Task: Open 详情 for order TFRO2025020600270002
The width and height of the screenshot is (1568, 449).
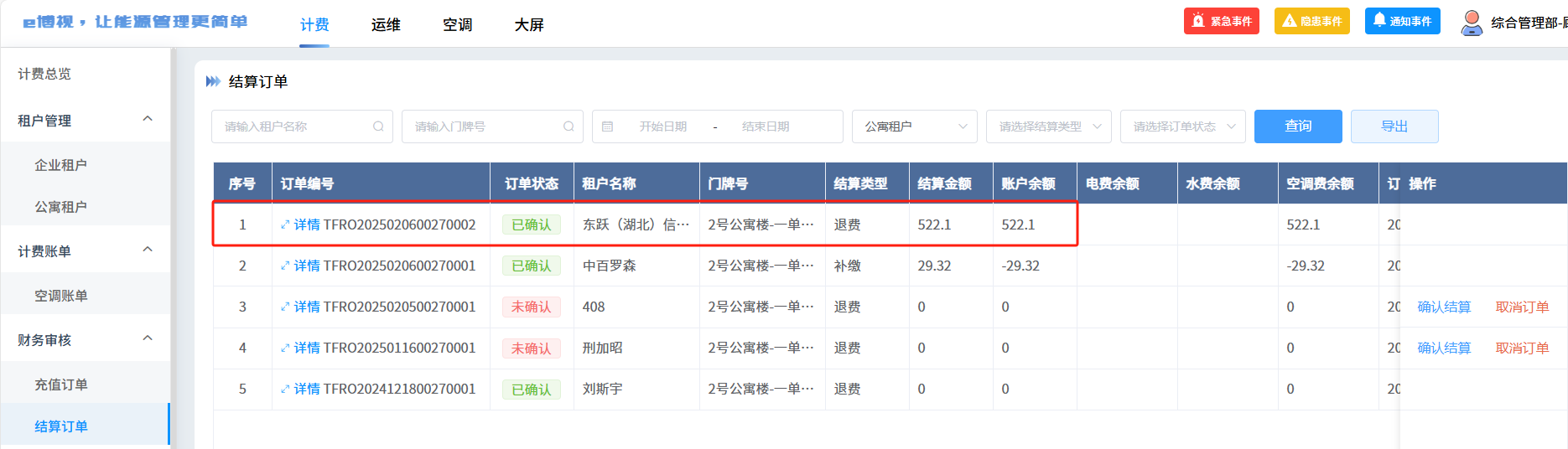Action: 300,224
